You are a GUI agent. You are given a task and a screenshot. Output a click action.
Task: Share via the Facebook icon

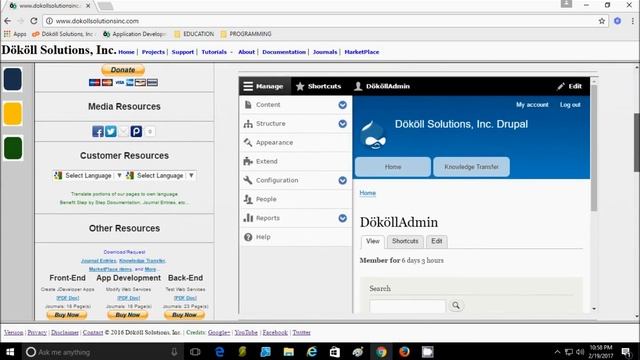coord(98,131)
